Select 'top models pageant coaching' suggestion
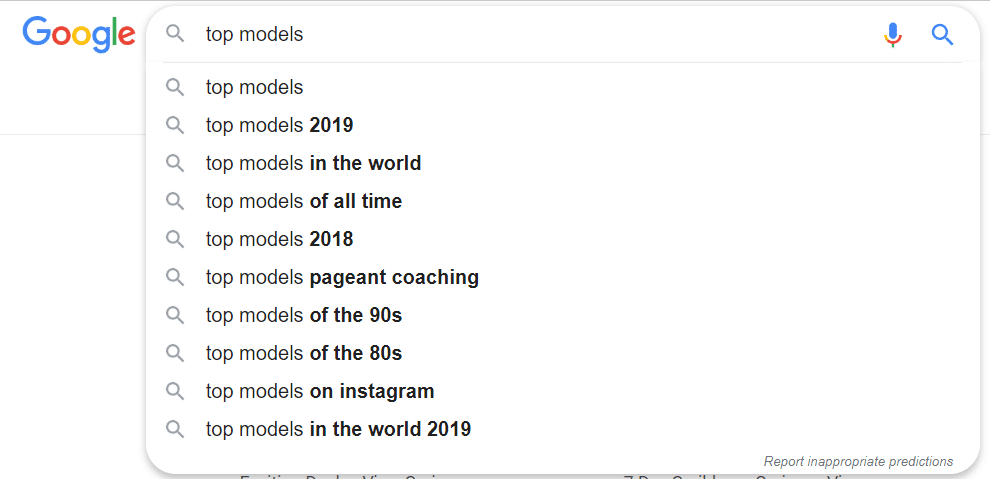Viewport: 990px width, 479px height. tap(562, 277)
